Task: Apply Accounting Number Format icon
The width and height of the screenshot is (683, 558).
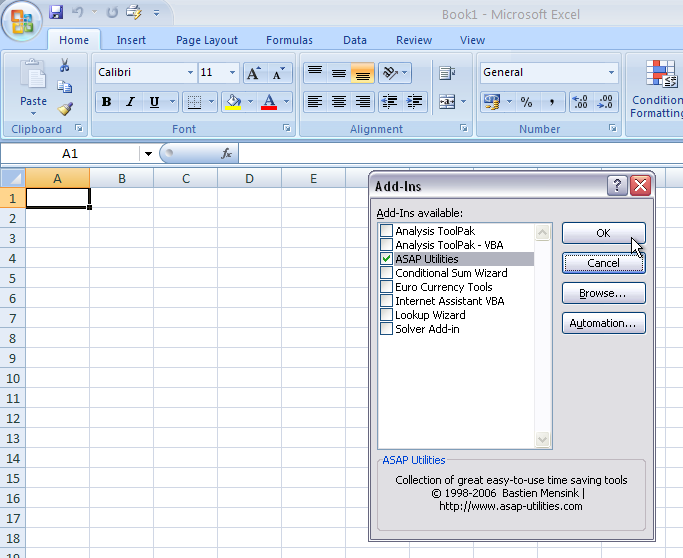Action: [493, 102]
